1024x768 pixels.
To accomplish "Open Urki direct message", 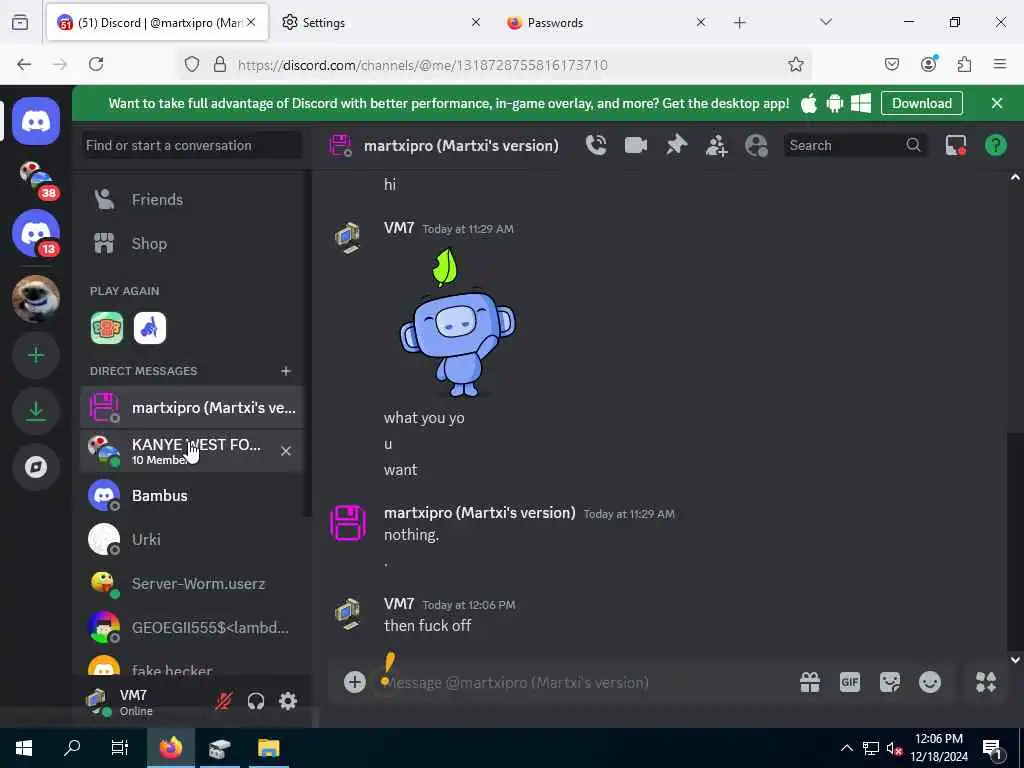I will point(192,539).
